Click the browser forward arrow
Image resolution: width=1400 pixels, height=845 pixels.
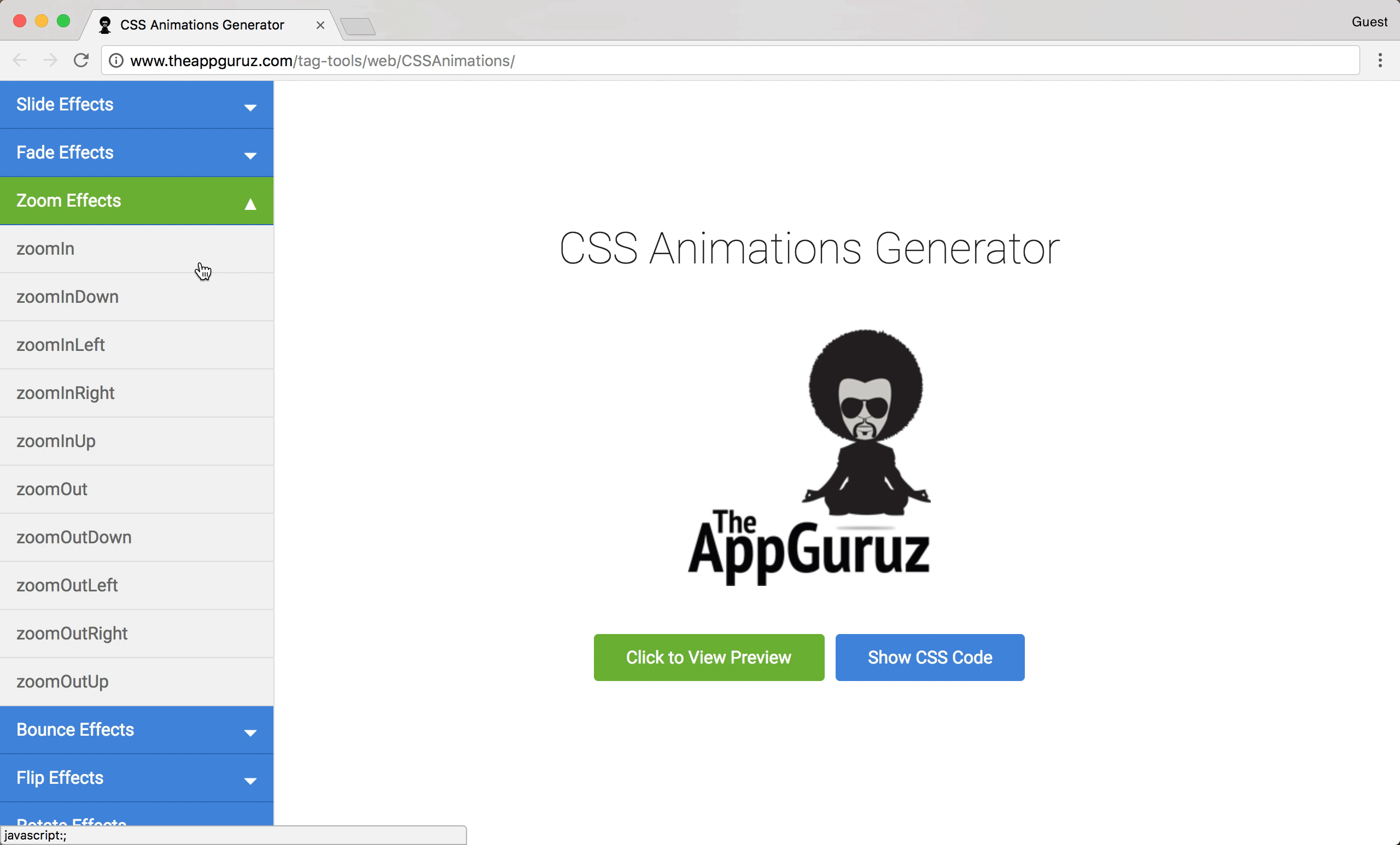(50, 60)
